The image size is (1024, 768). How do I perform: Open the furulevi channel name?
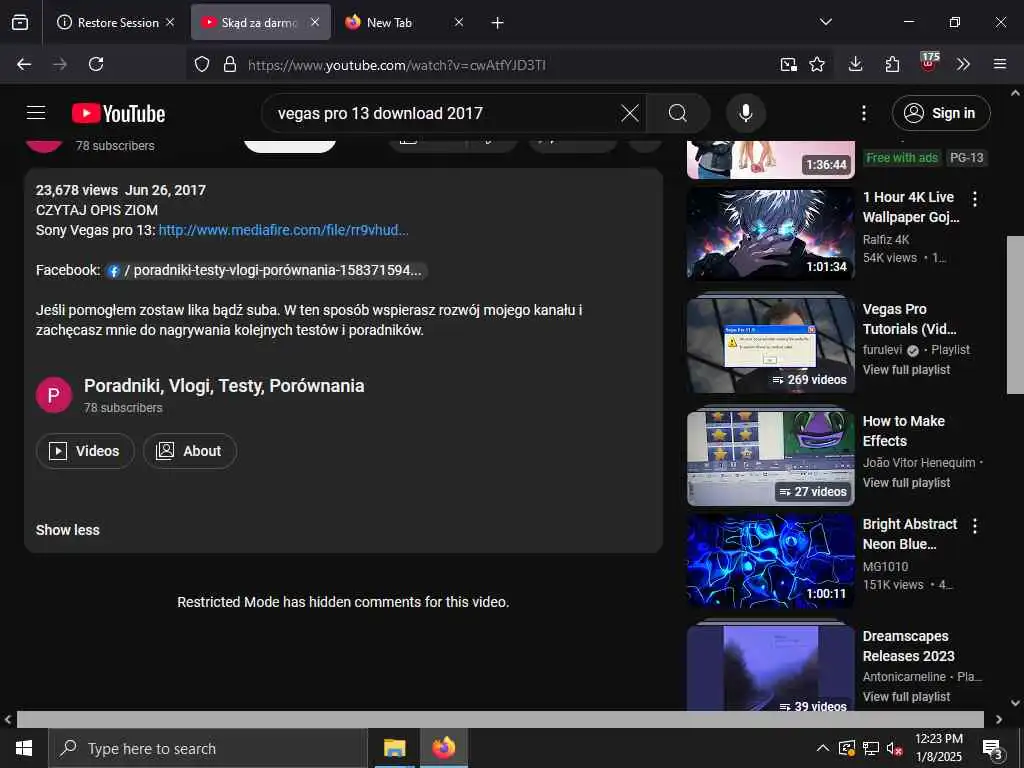click(x=882, y=350)
